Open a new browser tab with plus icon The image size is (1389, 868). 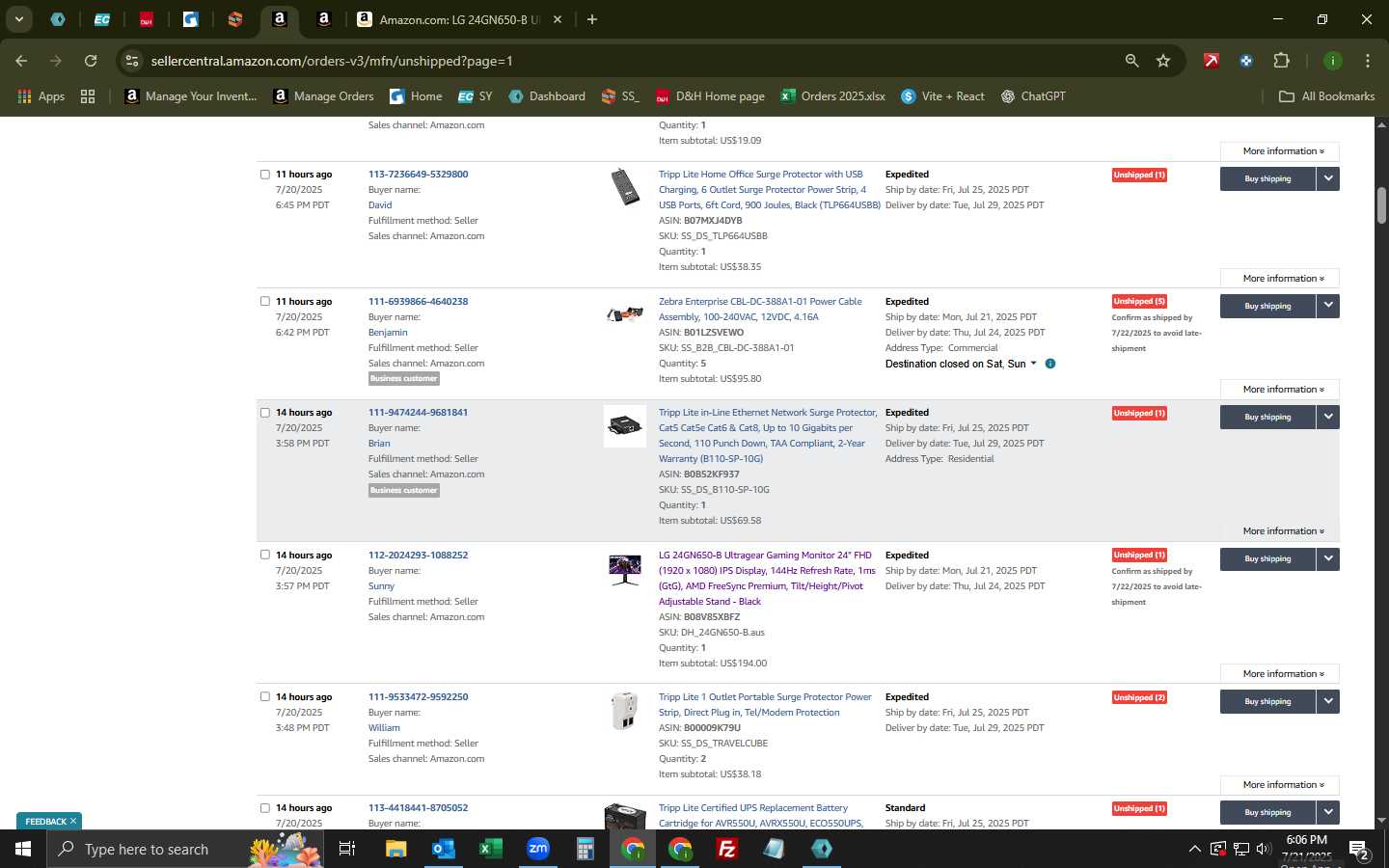(592, 19)
